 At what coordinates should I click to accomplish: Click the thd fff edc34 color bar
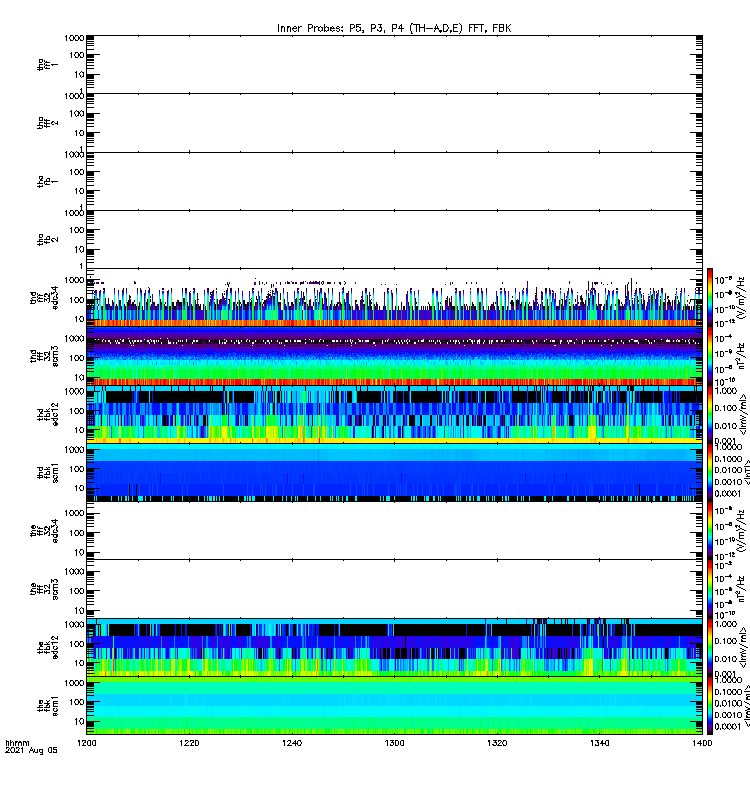[x=709, y=297]
